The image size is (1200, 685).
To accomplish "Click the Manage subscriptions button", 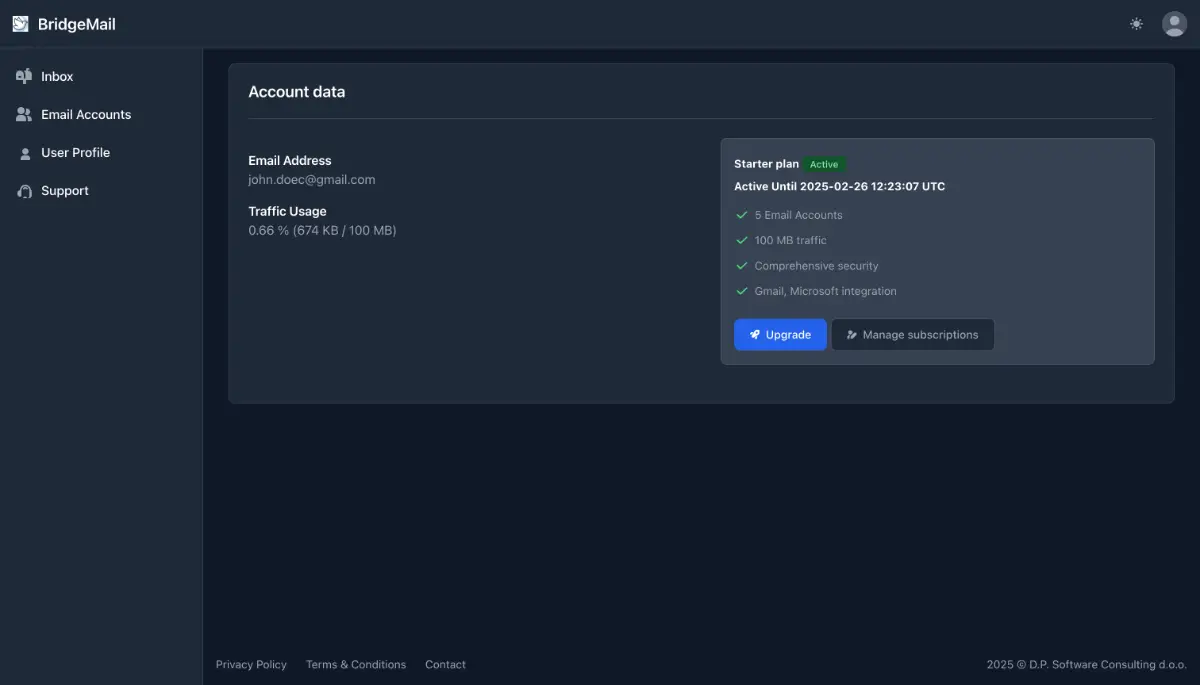I will point(912,335).
